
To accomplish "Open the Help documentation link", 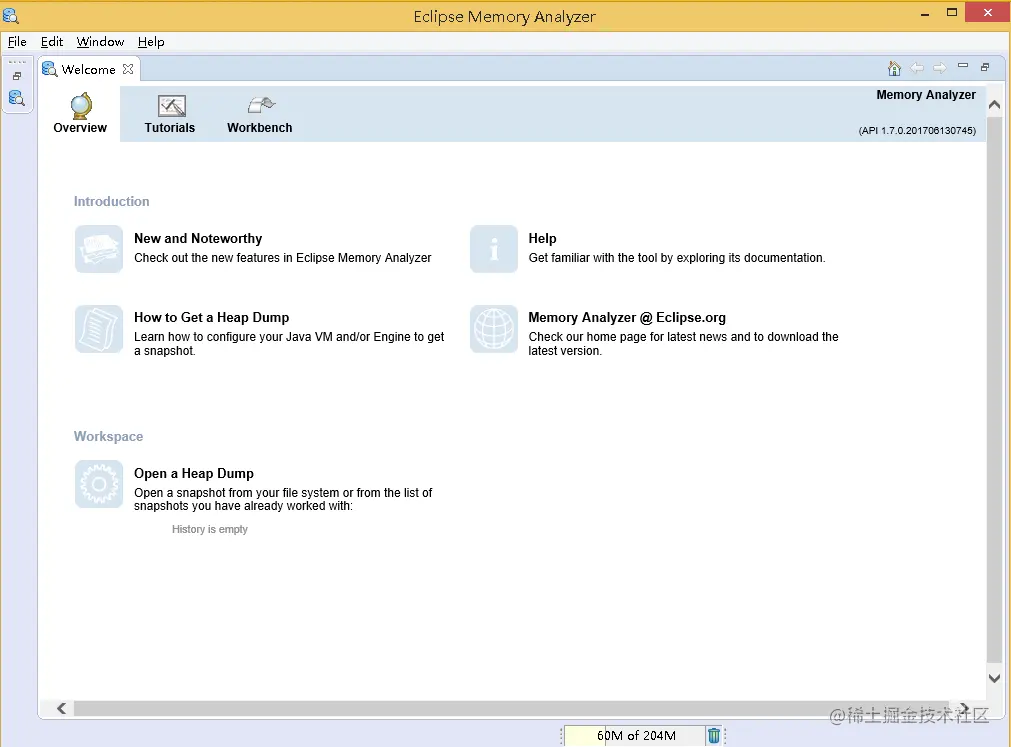I will 542,238.
